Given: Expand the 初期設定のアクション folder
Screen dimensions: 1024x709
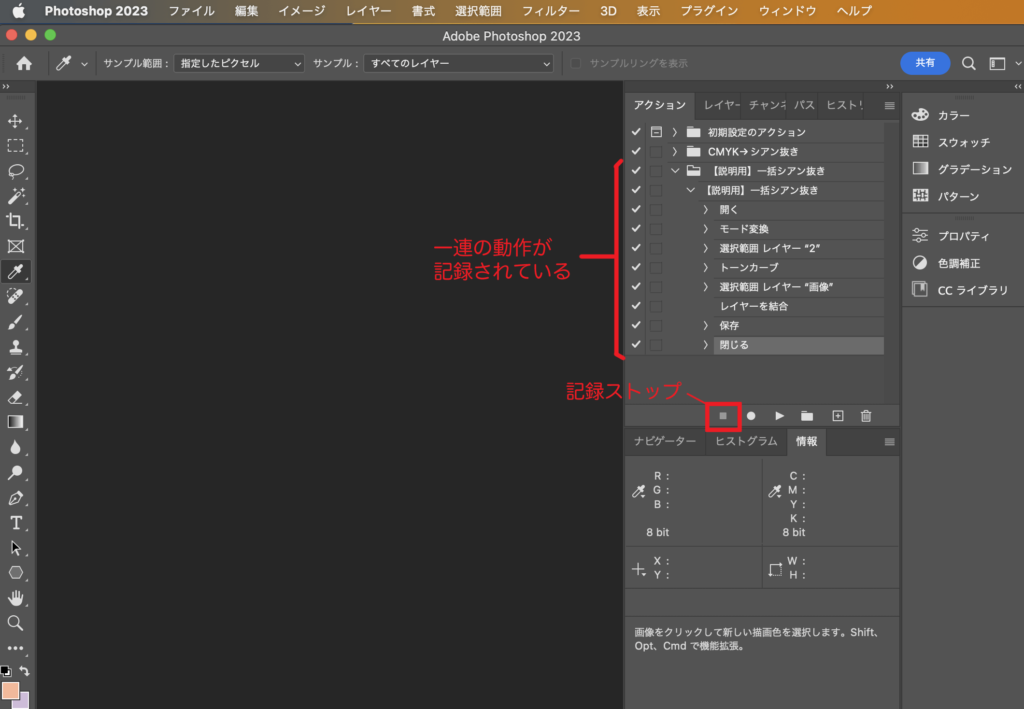Looking at the screenshot, I should [675, 132].
